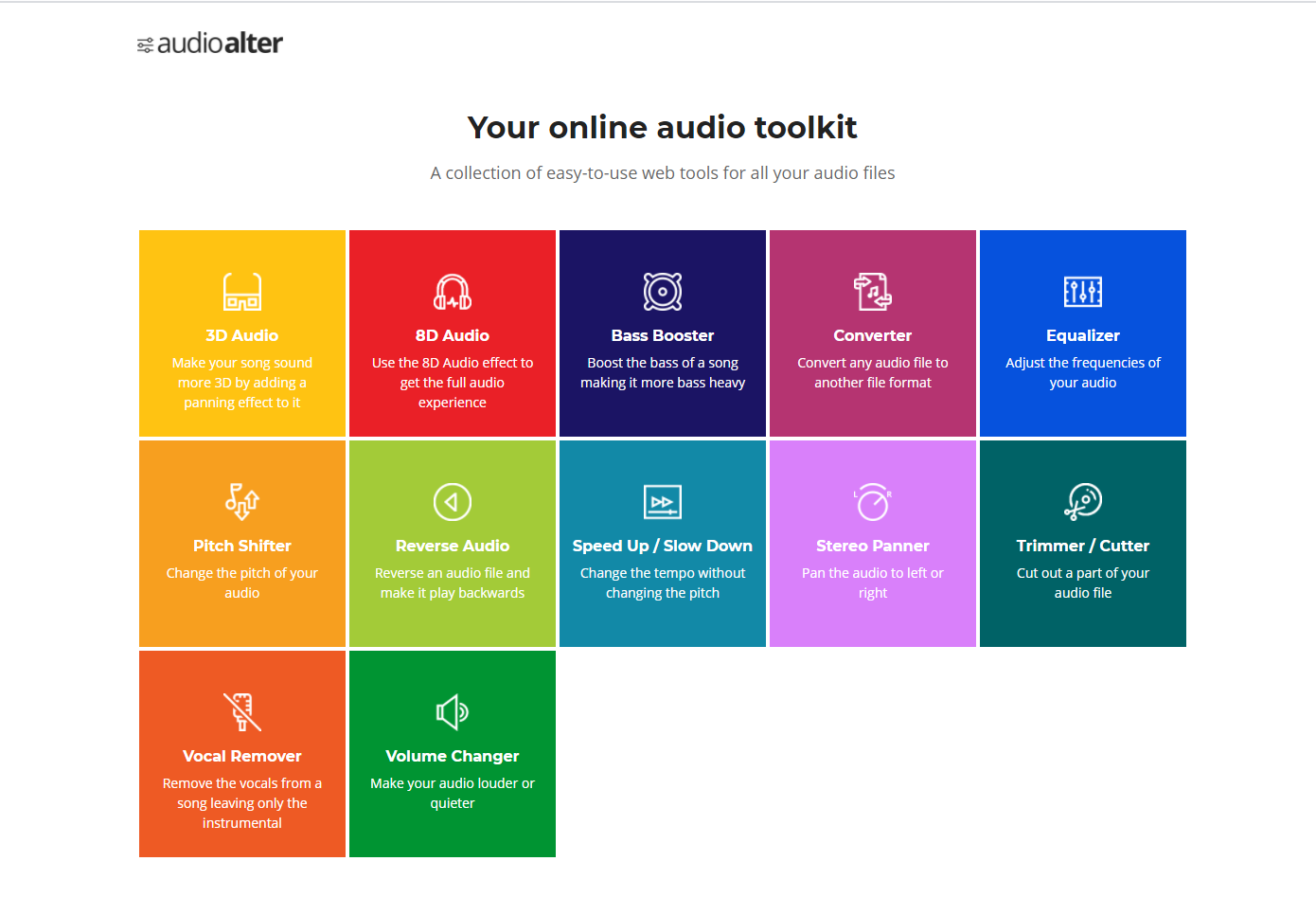Screen dimensions: 1316x897
Task: Click the Trimmer / Cutter scissors icon
Action: click(1082, 502)
